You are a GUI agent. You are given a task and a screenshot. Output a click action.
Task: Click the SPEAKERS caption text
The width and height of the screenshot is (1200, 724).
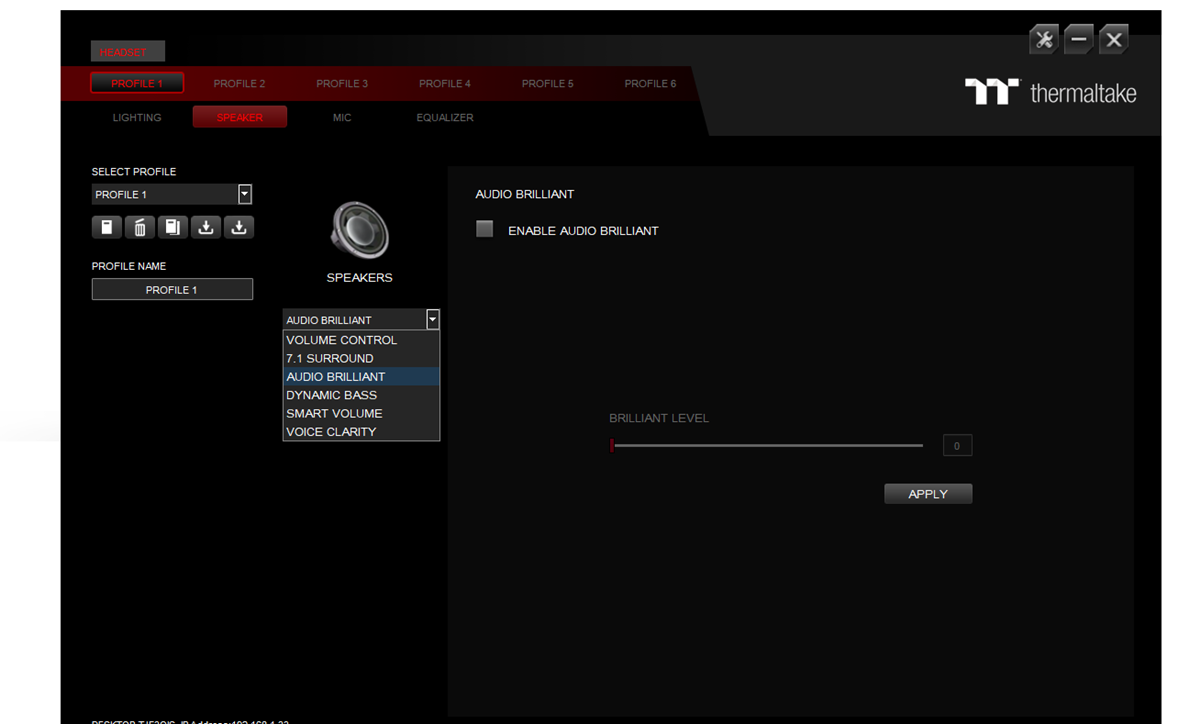(x=359, y=277)
